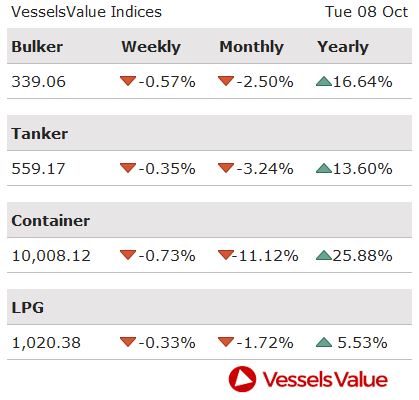Click the LPG yearly green up arrow

click(323, 342)
